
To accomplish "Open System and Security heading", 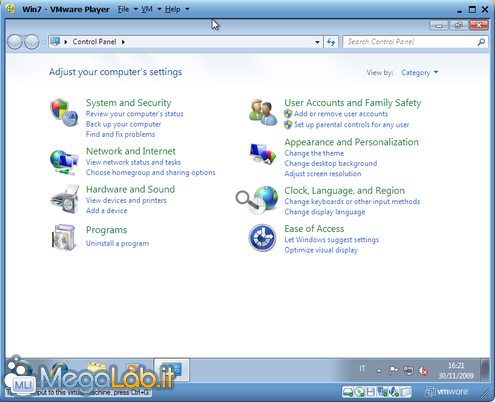I will tap(129, 103).
